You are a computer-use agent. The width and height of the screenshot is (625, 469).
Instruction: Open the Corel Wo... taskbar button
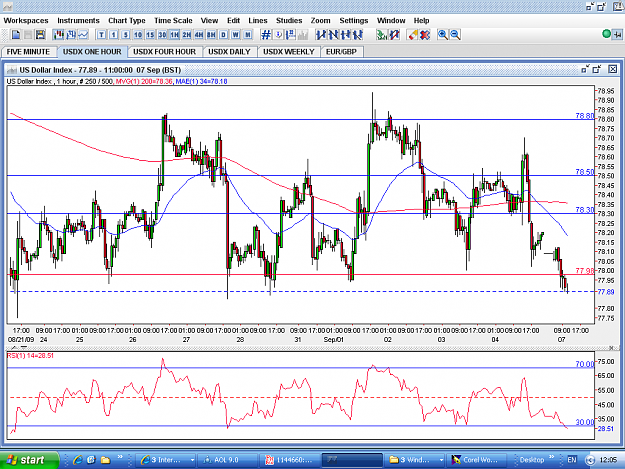click(476, 460)
